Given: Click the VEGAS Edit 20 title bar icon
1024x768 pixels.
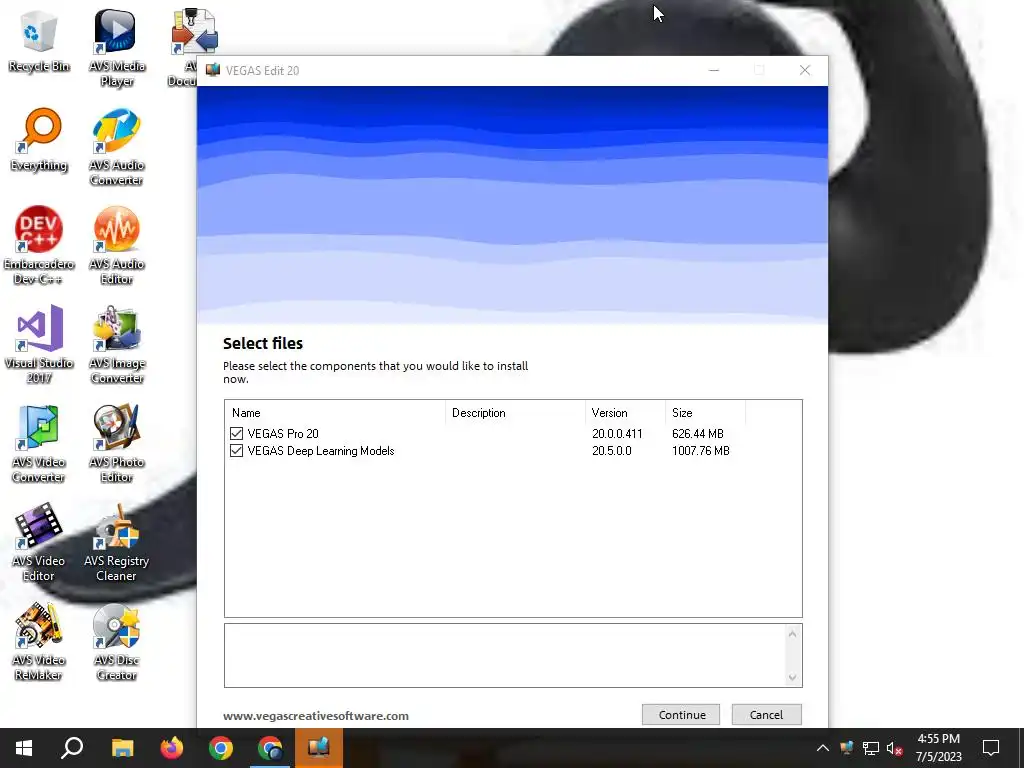Looking at the screenshot, I should pos(213,70).
